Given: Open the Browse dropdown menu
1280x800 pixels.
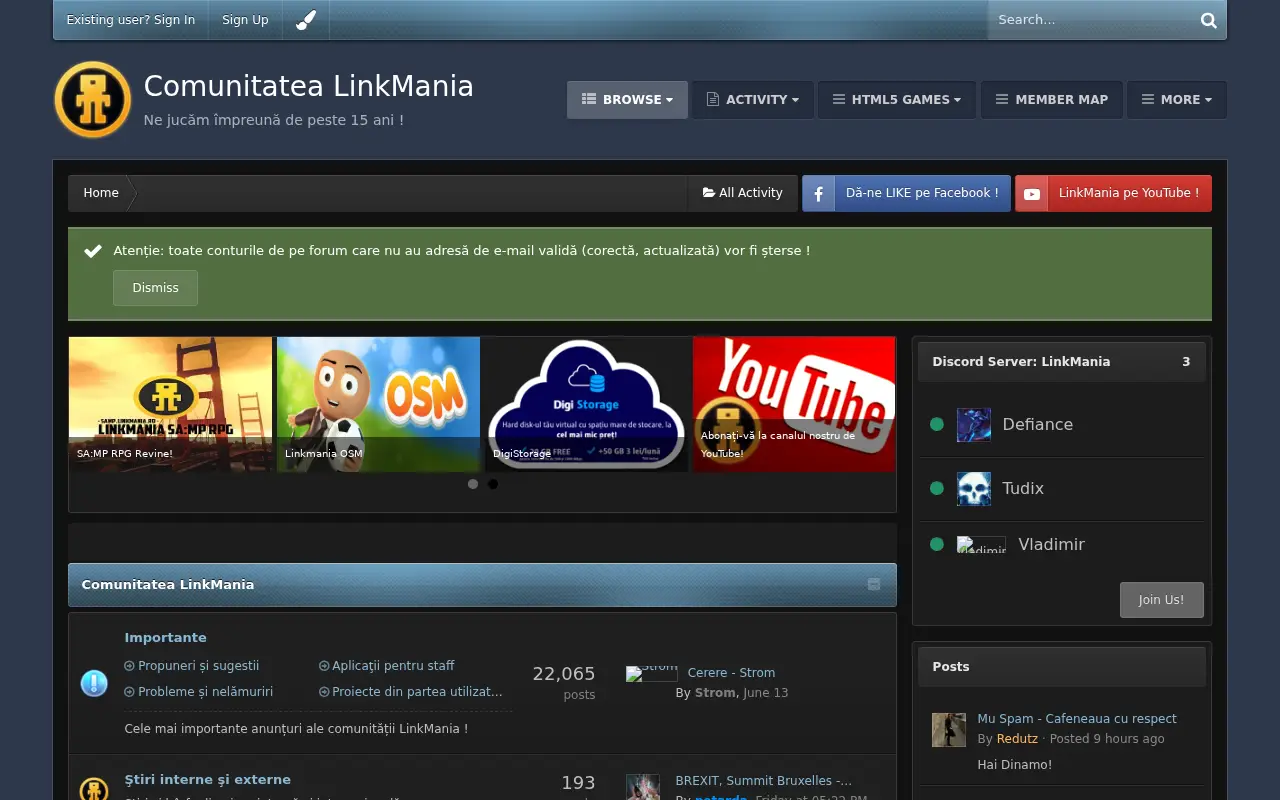Looking at the screenshot, I should coord(627,100).
